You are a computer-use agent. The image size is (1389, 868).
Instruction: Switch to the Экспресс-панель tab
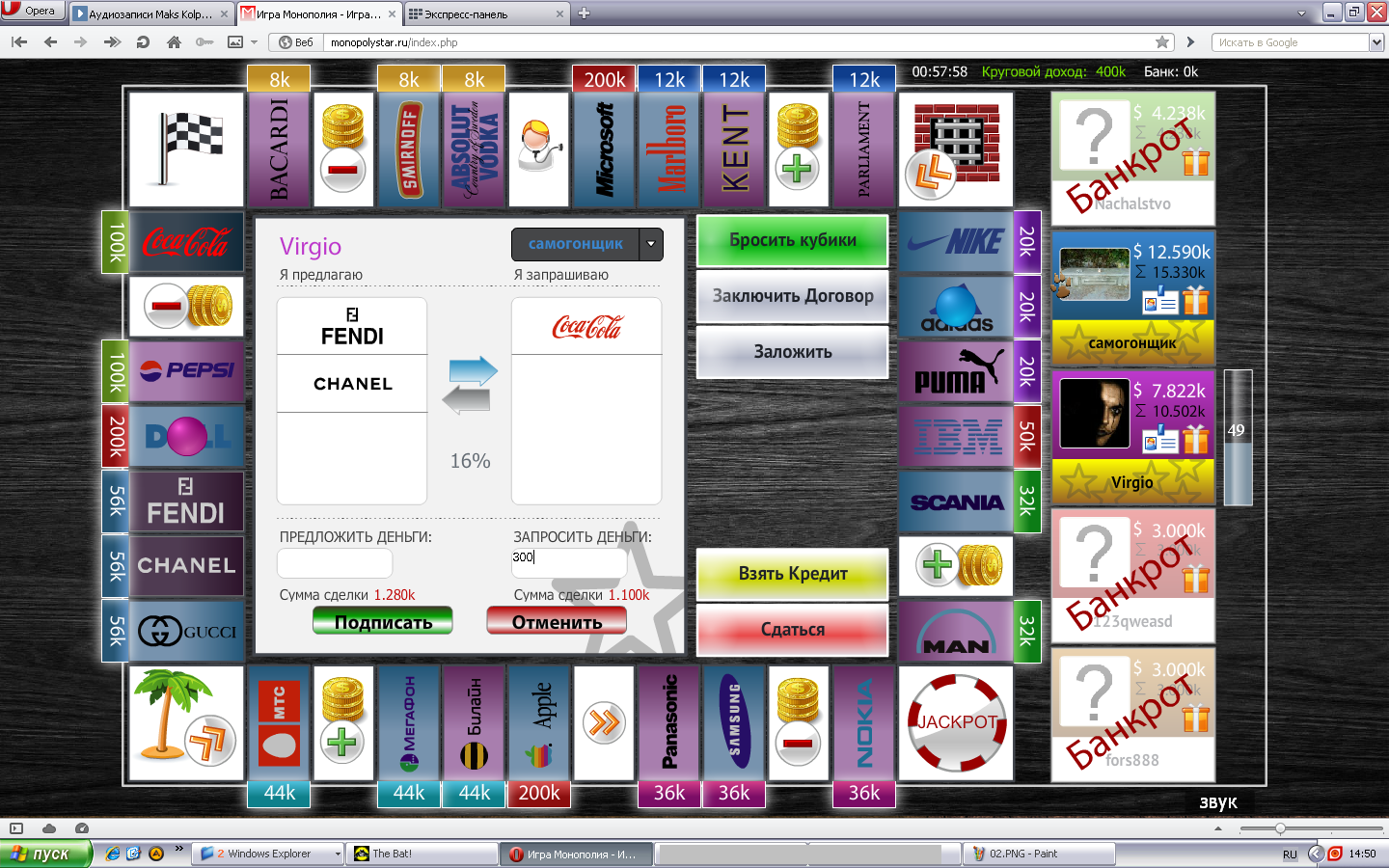[x=487, y=14]
